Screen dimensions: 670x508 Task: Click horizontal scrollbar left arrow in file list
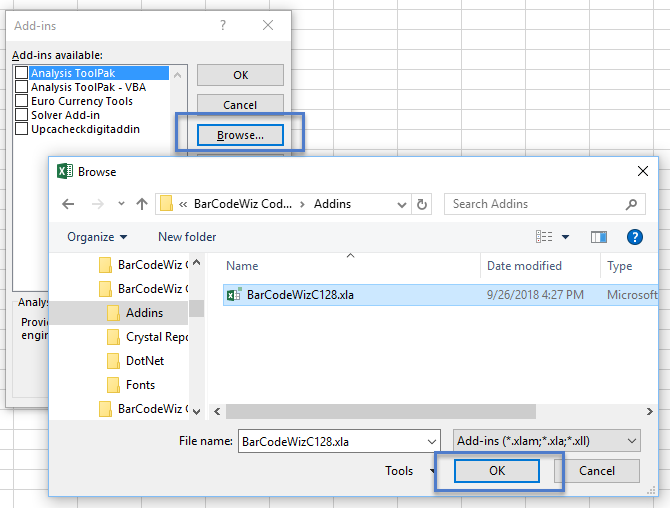coord(217,412)
